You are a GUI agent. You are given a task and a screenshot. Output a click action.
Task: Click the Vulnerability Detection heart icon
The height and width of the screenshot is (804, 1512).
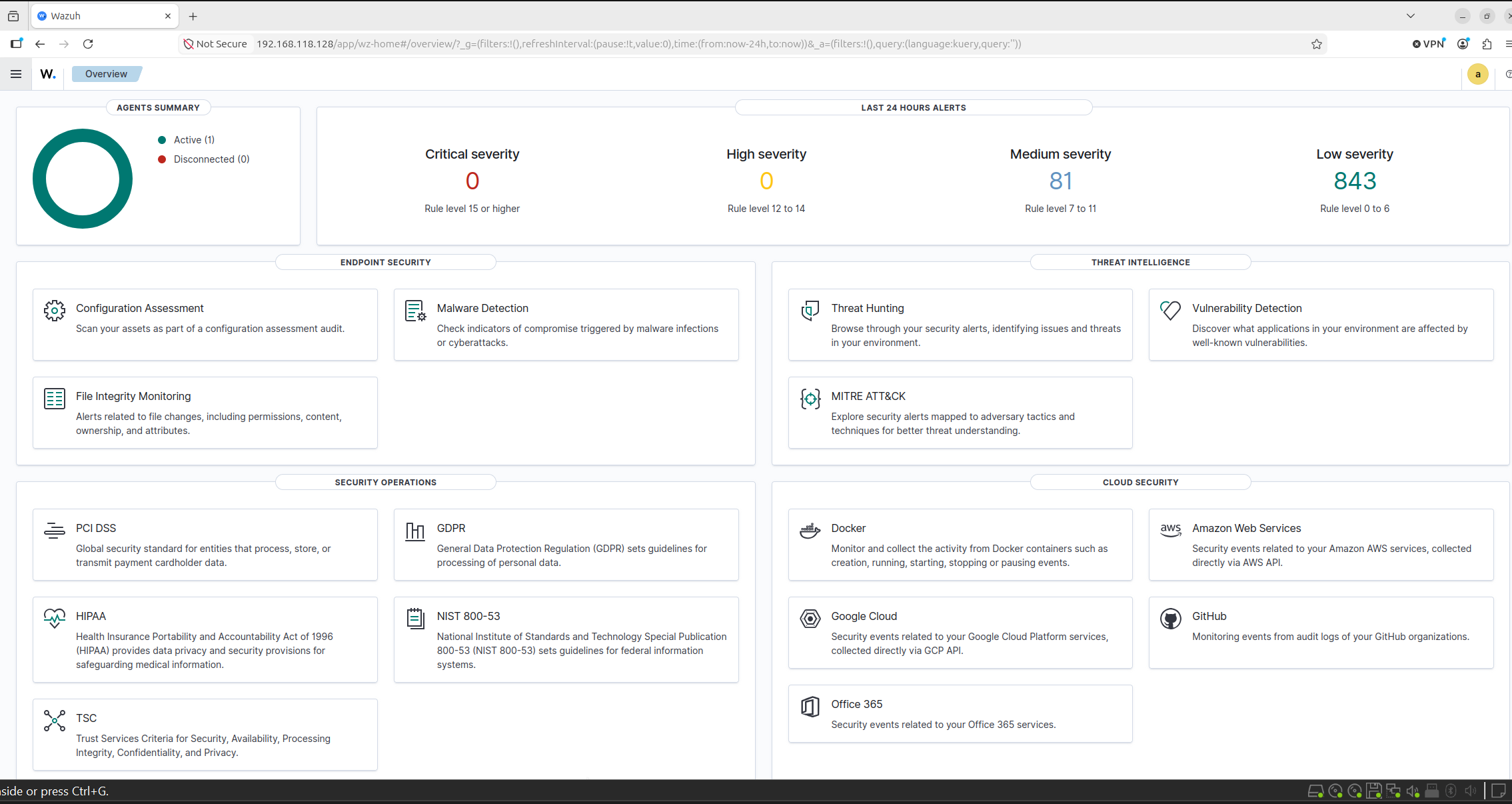1170,310
